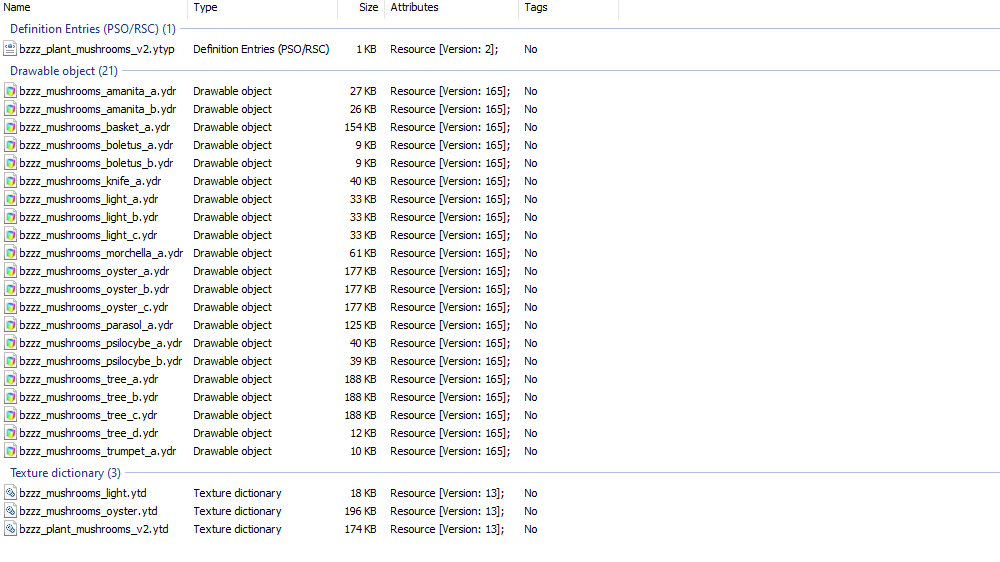Click the bzzz_mushrooms_knife_a.ydr drawable icon
The width and height of the screenshot is (1000, 562).
click(10, 181)
